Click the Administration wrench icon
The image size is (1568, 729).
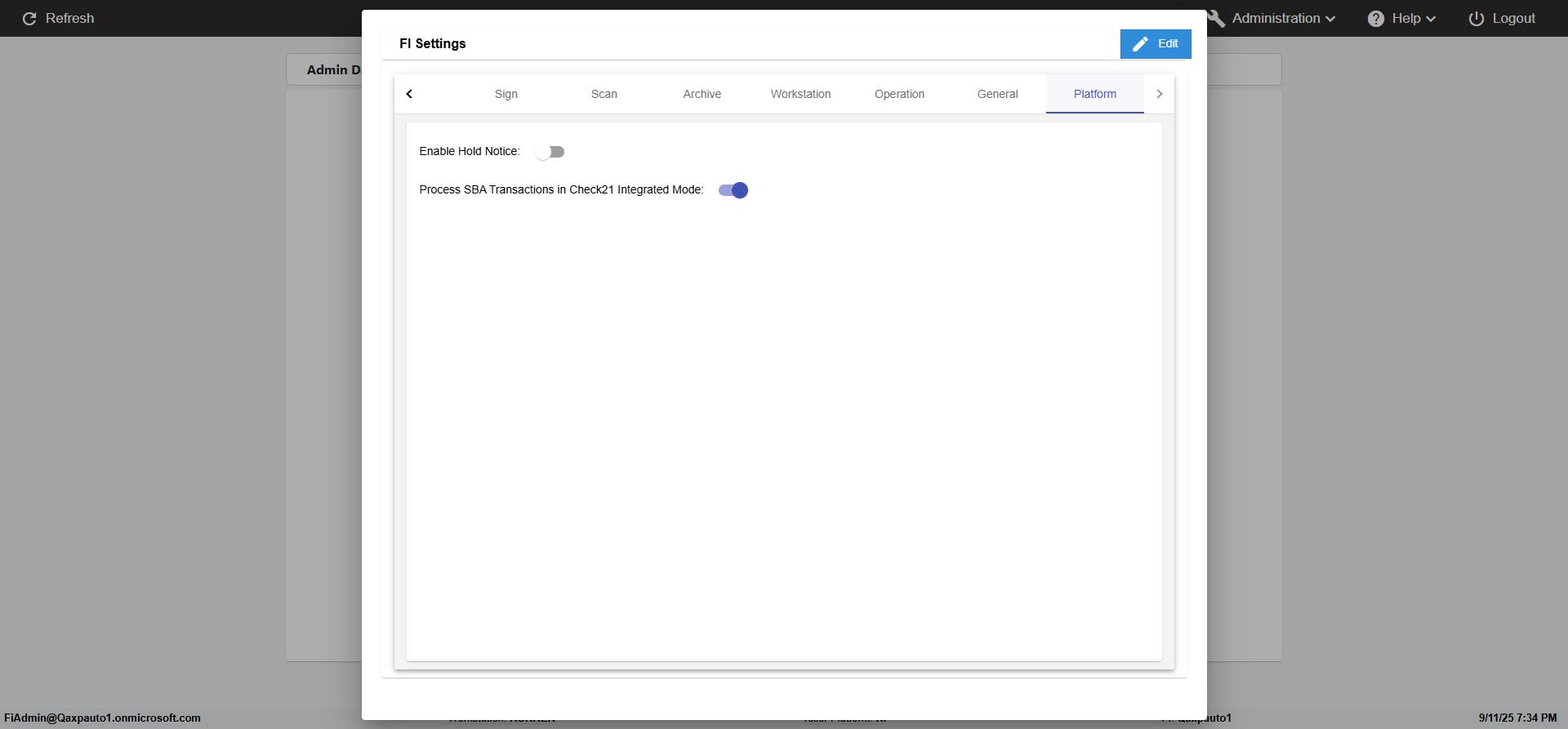(1216, 18)
